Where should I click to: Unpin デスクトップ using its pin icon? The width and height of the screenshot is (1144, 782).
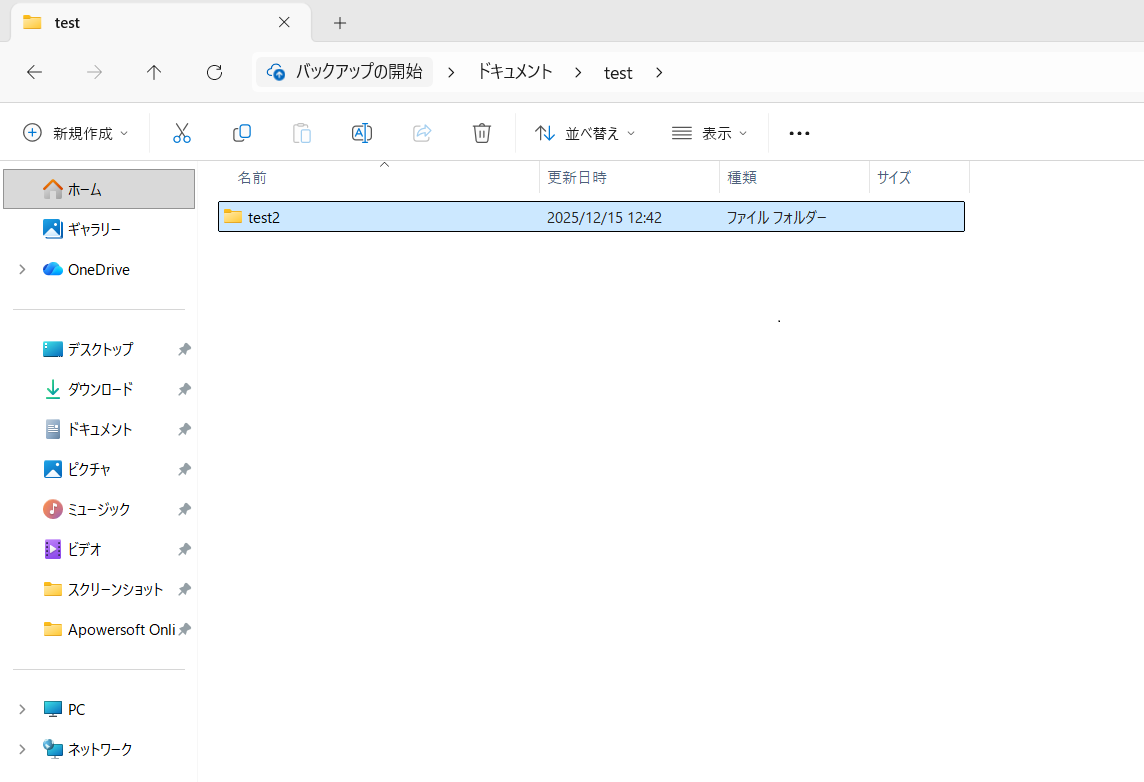pyautogui.click(x=184, y=349)
